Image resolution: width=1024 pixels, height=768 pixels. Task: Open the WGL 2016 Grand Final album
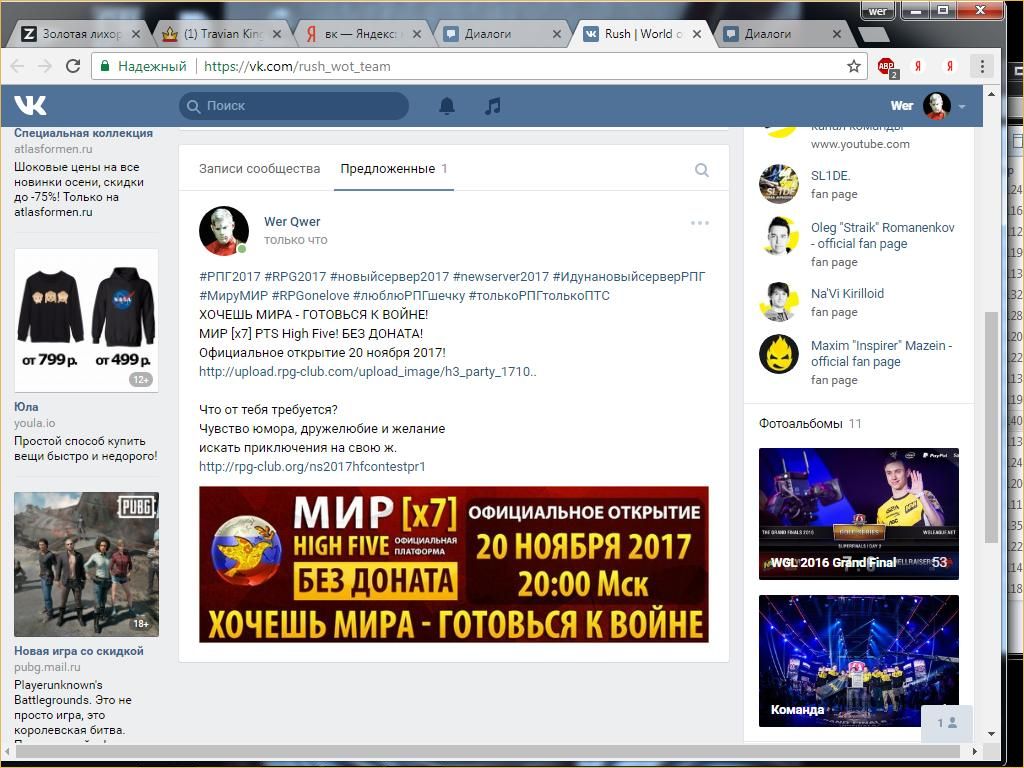858,514
